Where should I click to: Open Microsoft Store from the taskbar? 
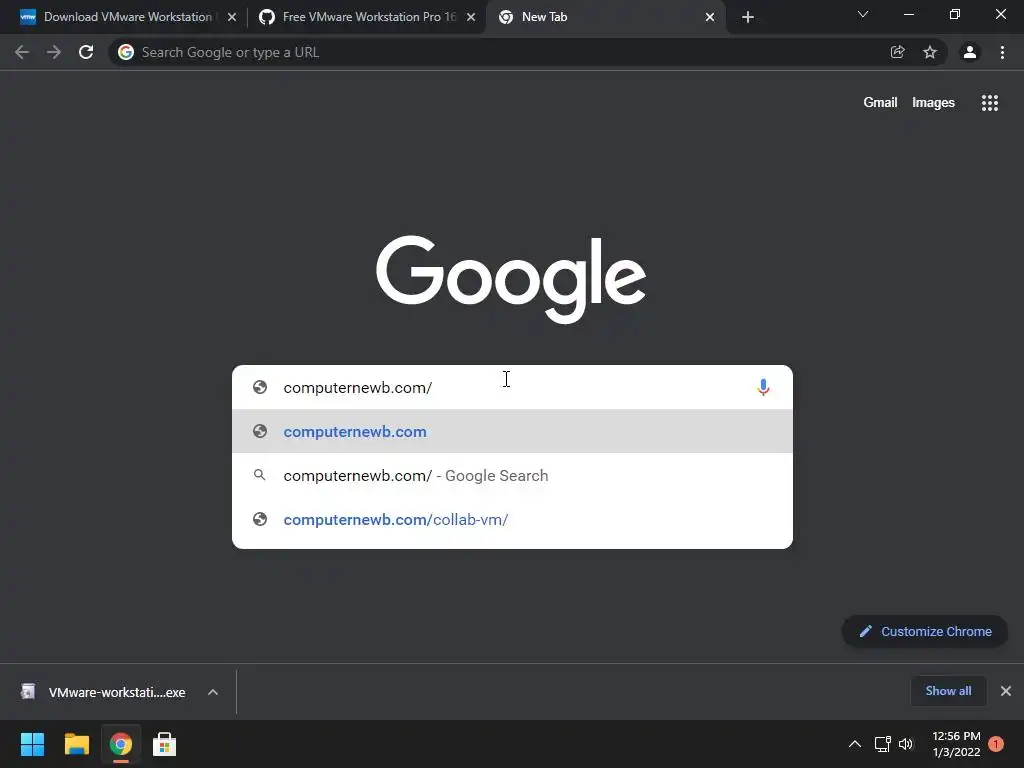[164, 744]
